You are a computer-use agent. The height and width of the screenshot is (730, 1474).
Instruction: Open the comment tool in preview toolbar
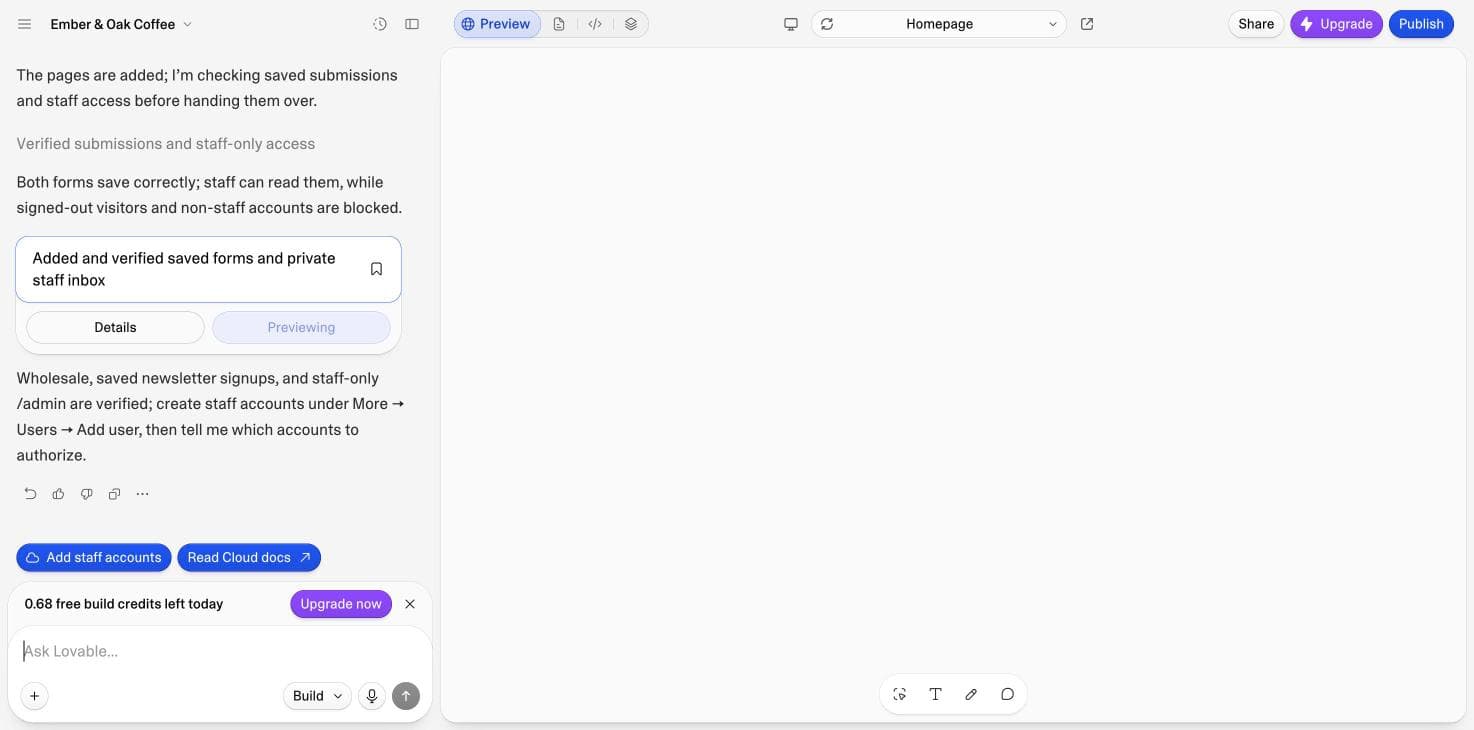[x=1007, y=694]
